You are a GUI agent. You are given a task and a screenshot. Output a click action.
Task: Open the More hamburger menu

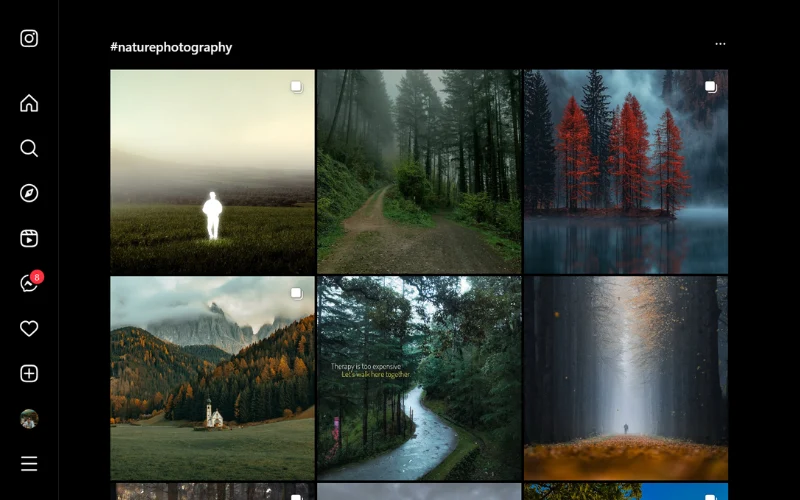click(x=29, y=464)
